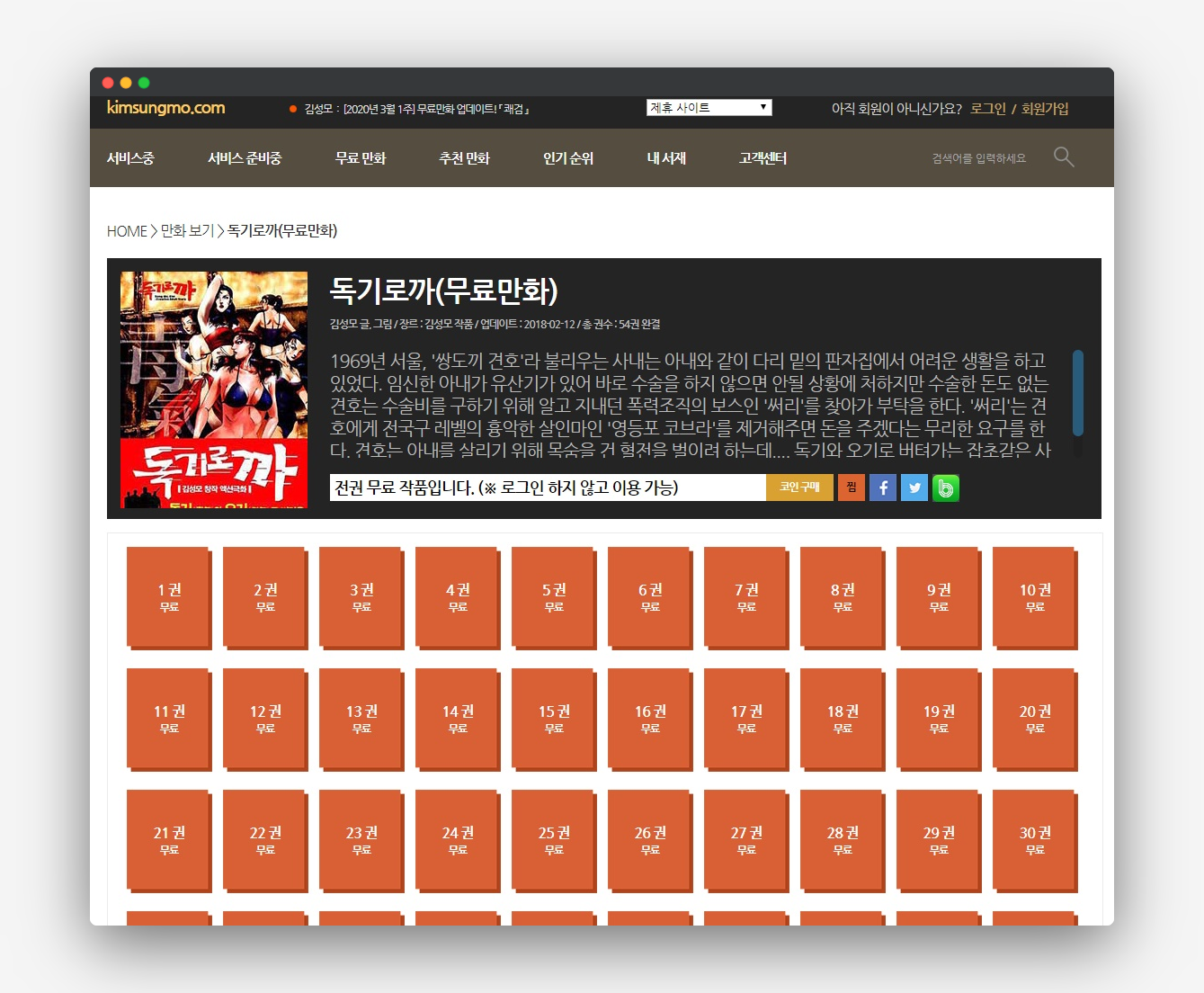Open the 인기순위 menu
The height and width of the screenshot is (993, 1204).
pyautogui.click(x=568, y=158)
